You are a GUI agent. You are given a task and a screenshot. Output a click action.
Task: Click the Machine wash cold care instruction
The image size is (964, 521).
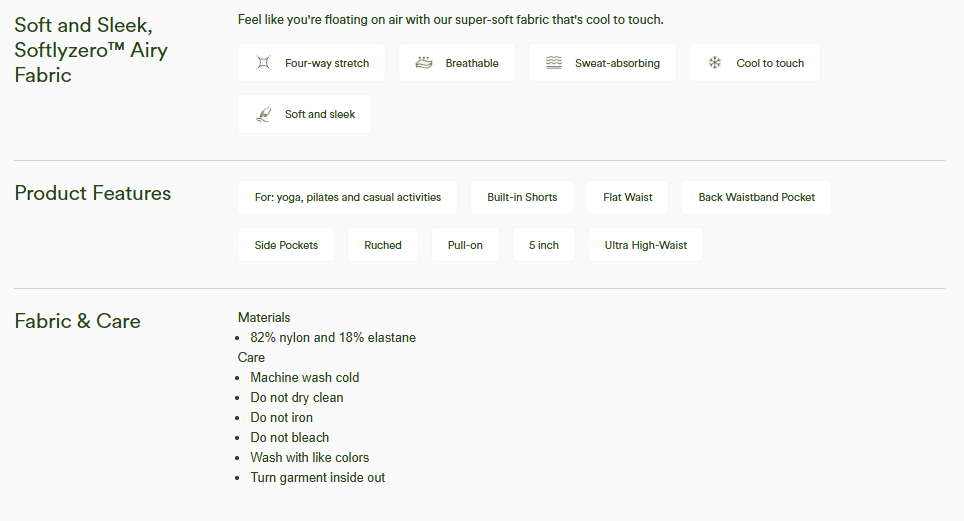coord(304,377)
